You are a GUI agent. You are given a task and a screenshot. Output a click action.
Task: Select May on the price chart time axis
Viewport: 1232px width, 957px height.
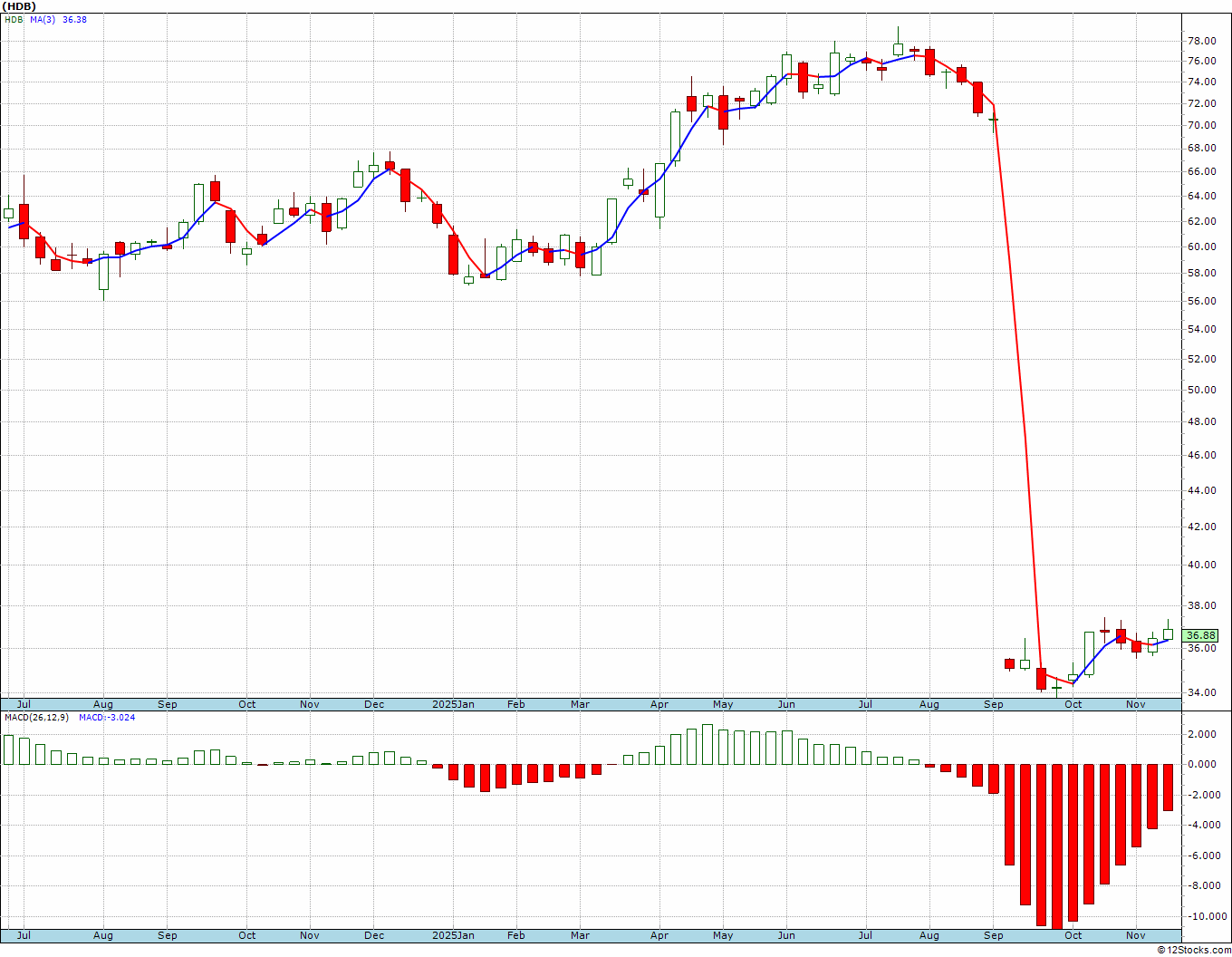click(723, 704)
